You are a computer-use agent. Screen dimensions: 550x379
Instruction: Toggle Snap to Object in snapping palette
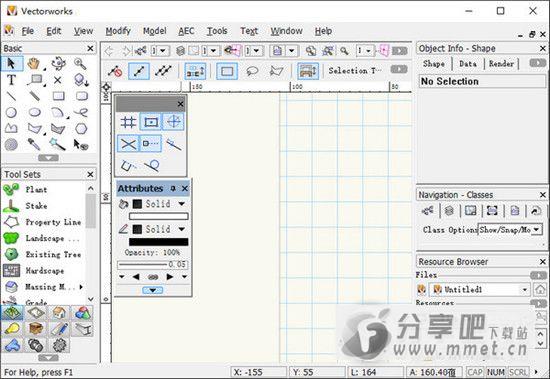pos(151,122)
